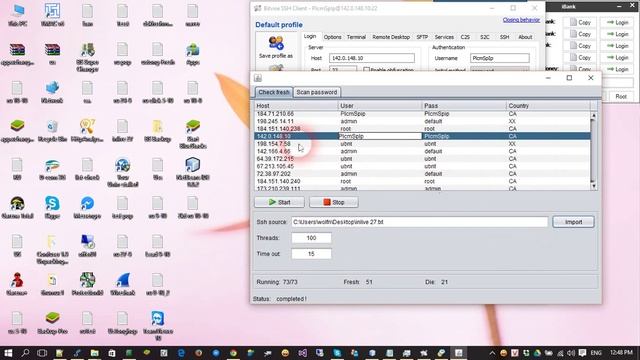Open the Remote Desktop tab in Bitvise
This screenshot has width=640, height=360.
click(x=391, y=37)
